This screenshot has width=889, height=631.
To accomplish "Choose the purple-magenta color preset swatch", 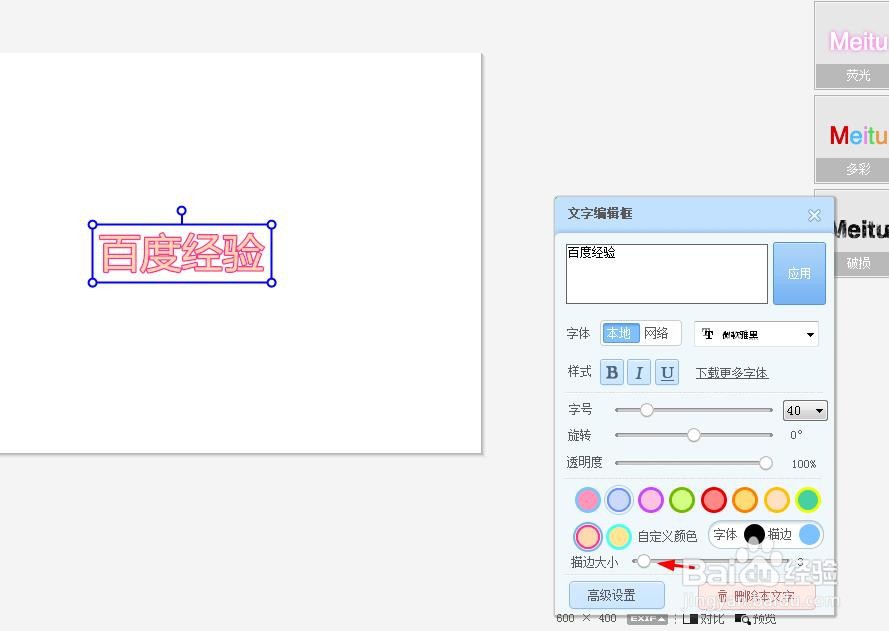I will click(650, 499).
